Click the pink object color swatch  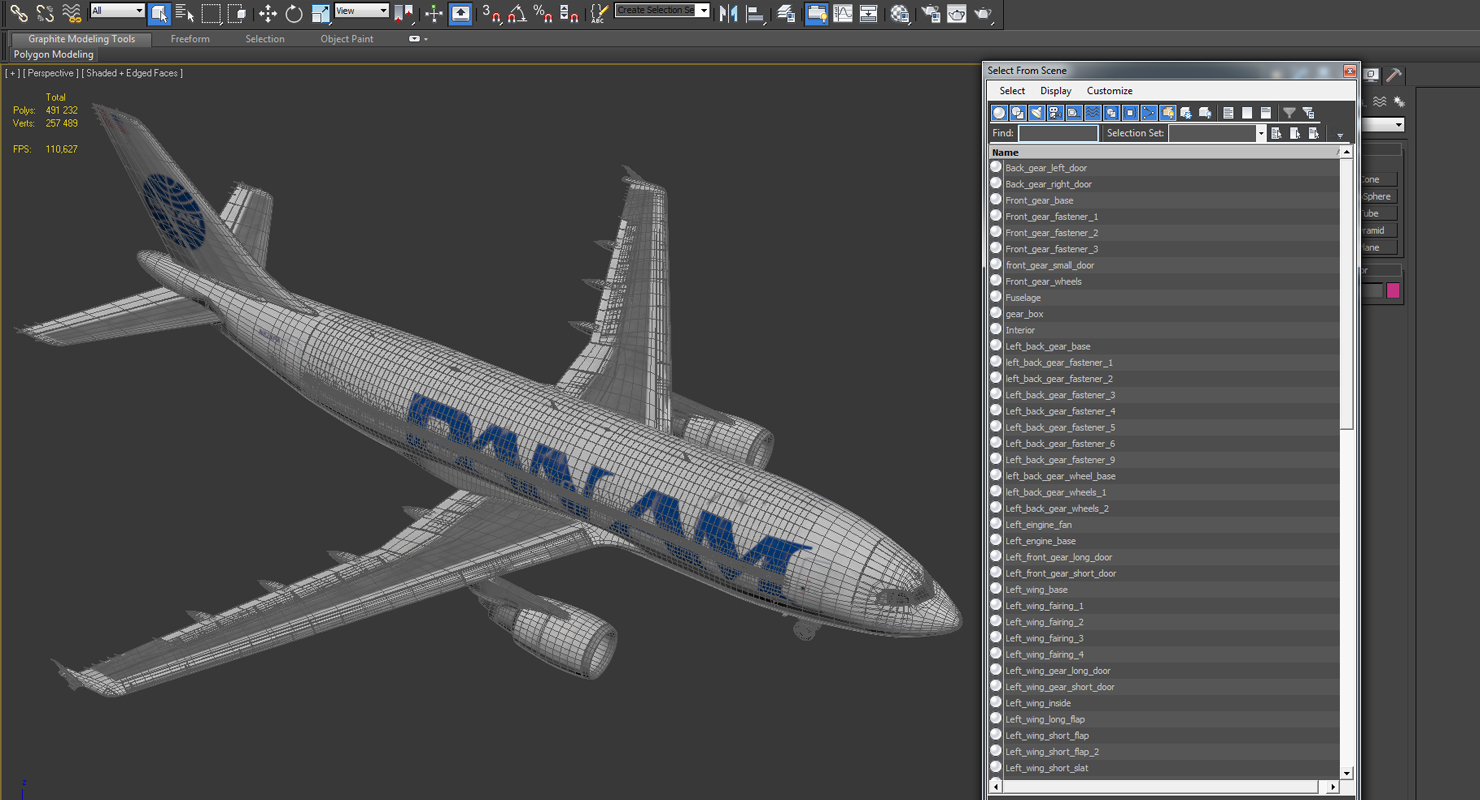(1393, 291)
